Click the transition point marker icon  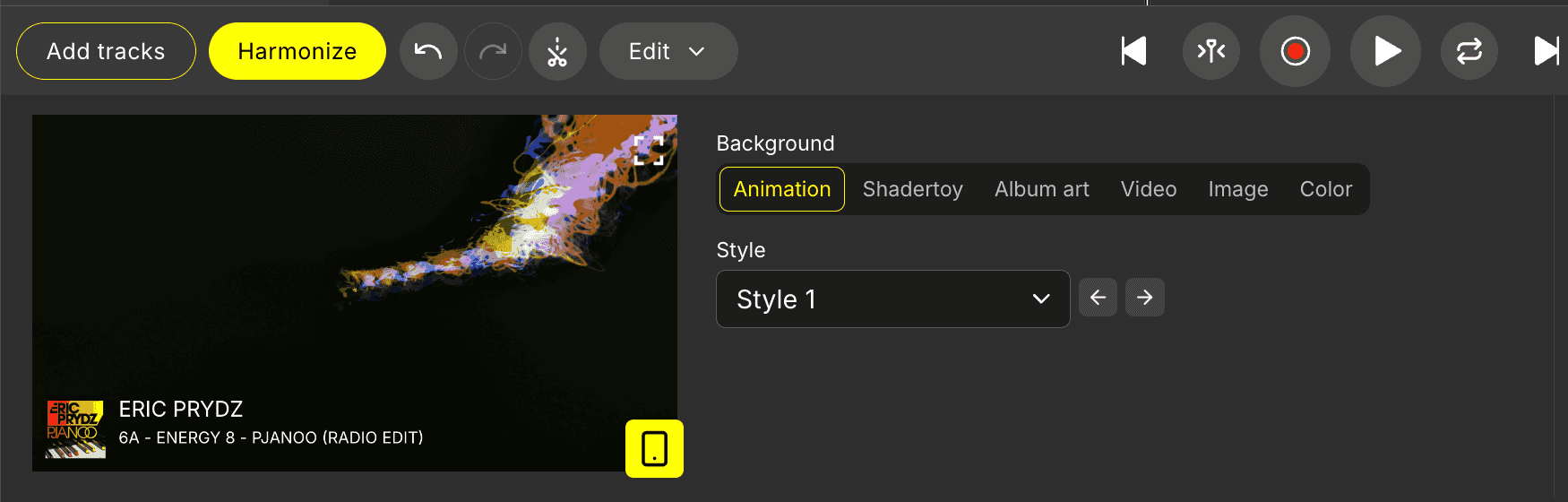[x=1211, y=51]
